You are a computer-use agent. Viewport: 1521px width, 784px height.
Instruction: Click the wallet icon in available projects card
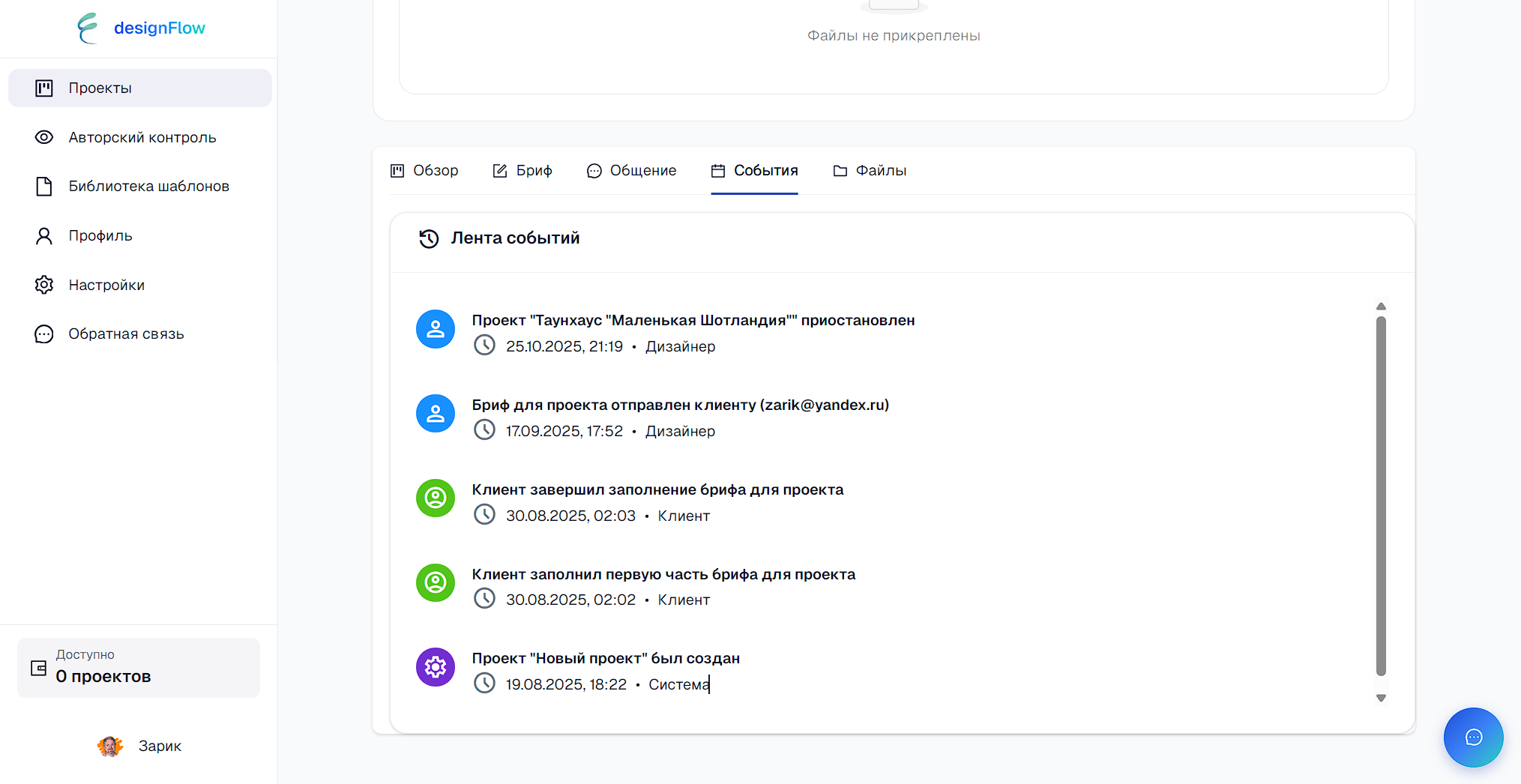(38, 668)
